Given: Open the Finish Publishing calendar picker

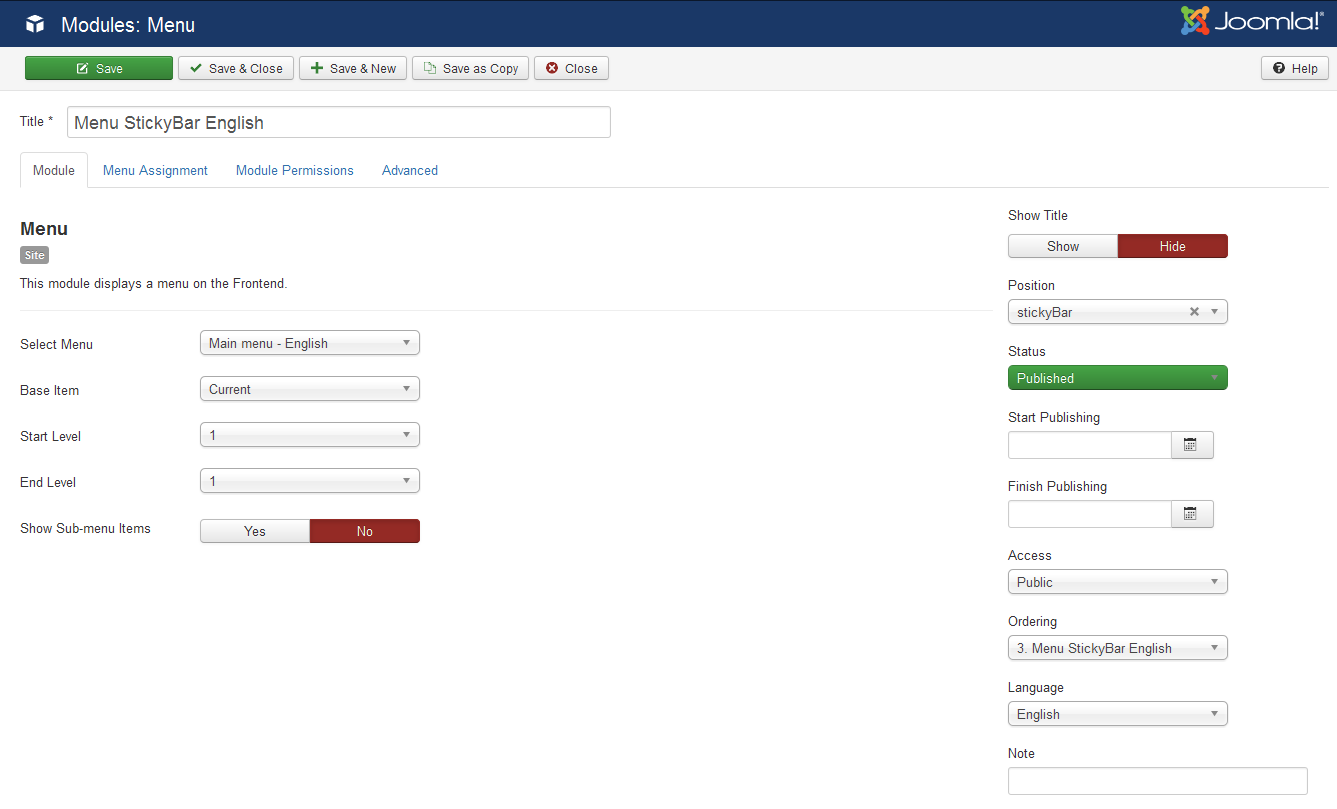Looking at the screenshot, I should click(1191, 514).
